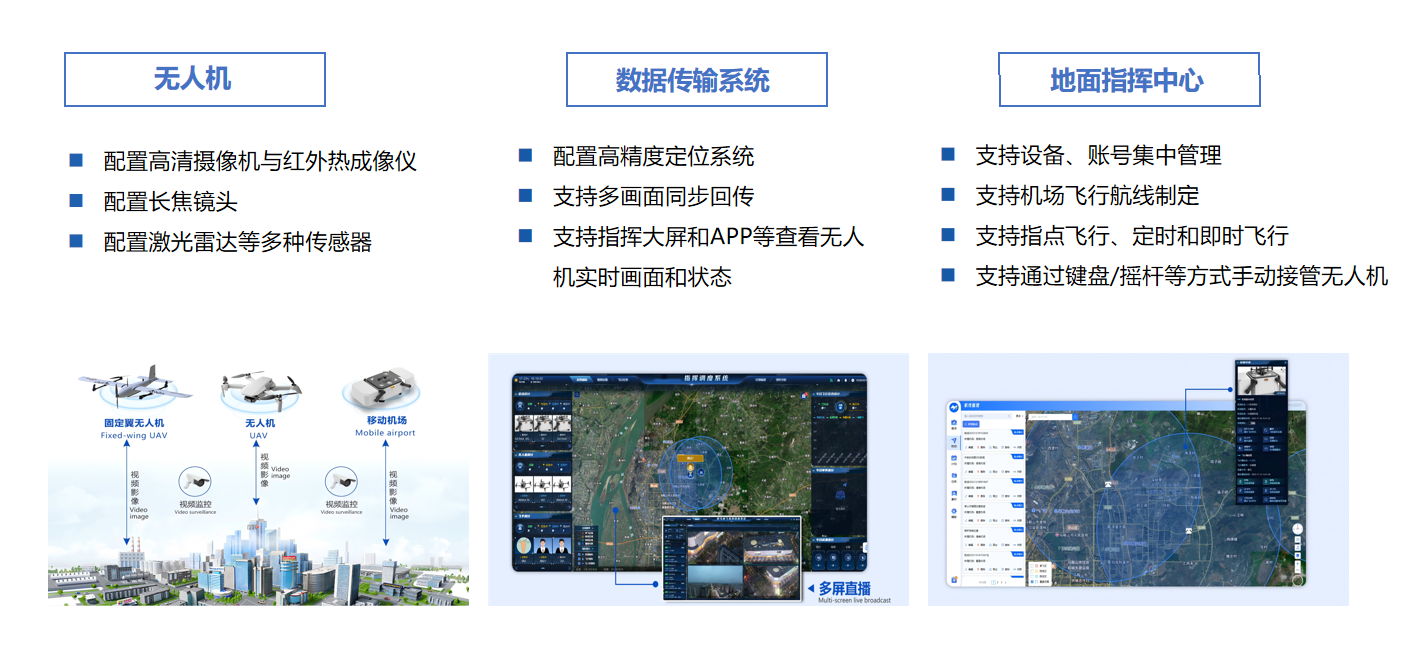Open the multi-screen live broadcast preview
Viewport: 1428px width, 648px height.
coord(732,558)
